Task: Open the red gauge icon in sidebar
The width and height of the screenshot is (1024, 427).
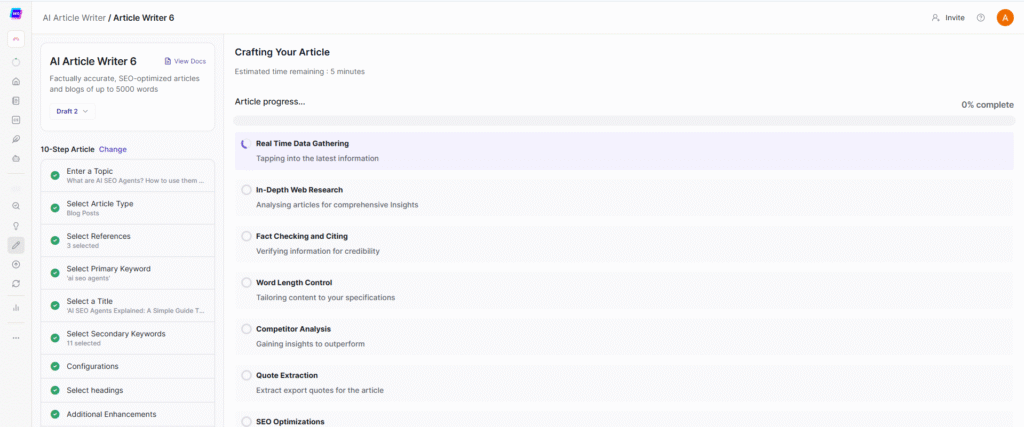Action: pos(16,39)
